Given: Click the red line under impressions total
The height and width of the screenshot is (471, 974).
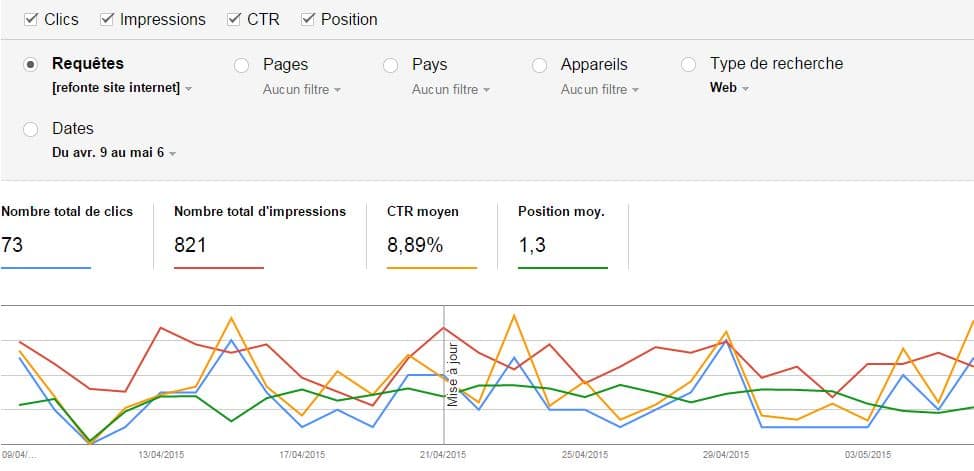Looking at the screenshot, I should [219, 268].
